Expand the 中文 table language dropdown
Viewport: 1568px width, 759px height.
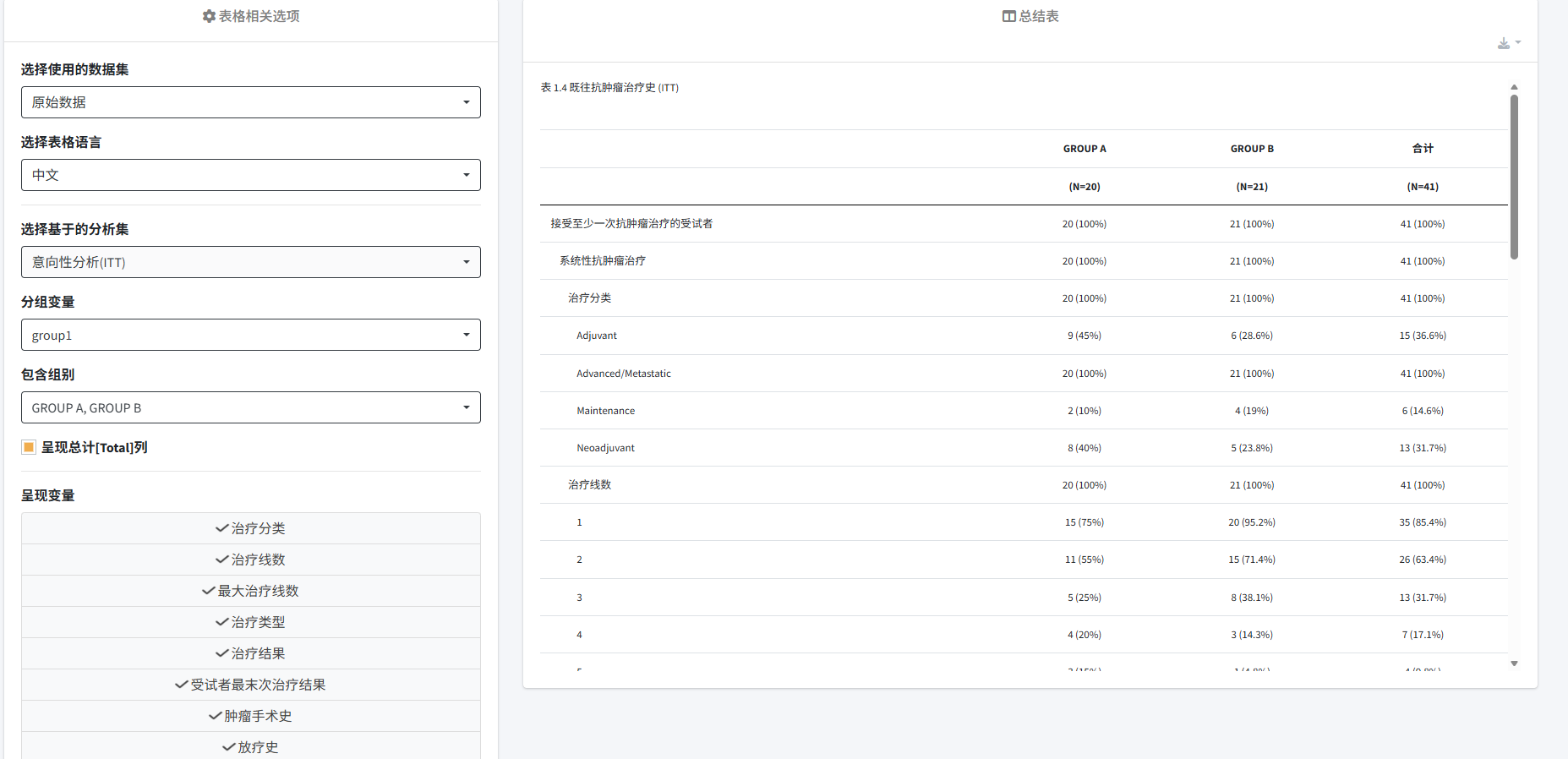[251, 175]
